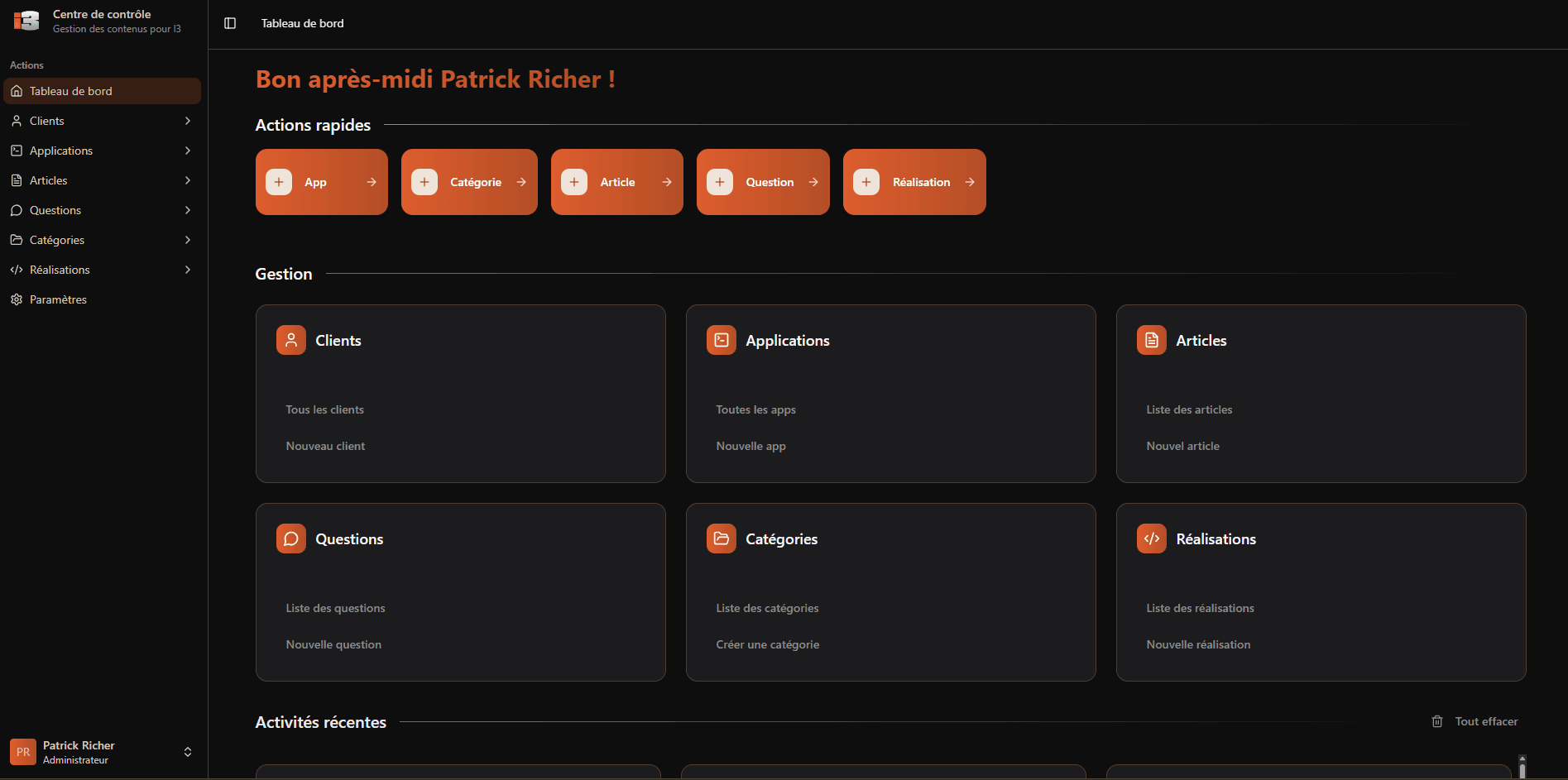Open the Liste des articles link
Viewport: 1568px width, 780px height.
coord(1189,409)
